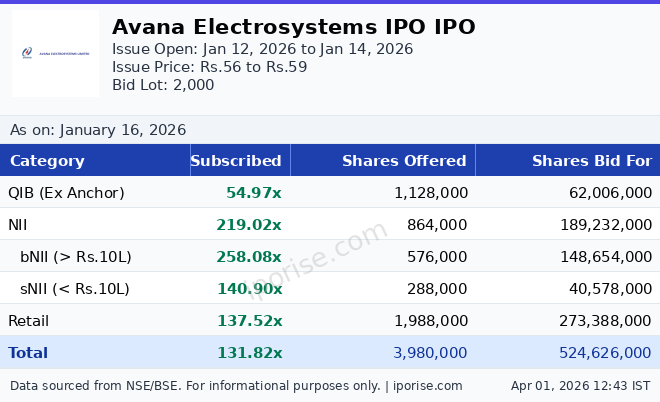660x402 pixels.
Task: Select the QIB (Ex Anchor) row label
Action: [x=66, y=193]
